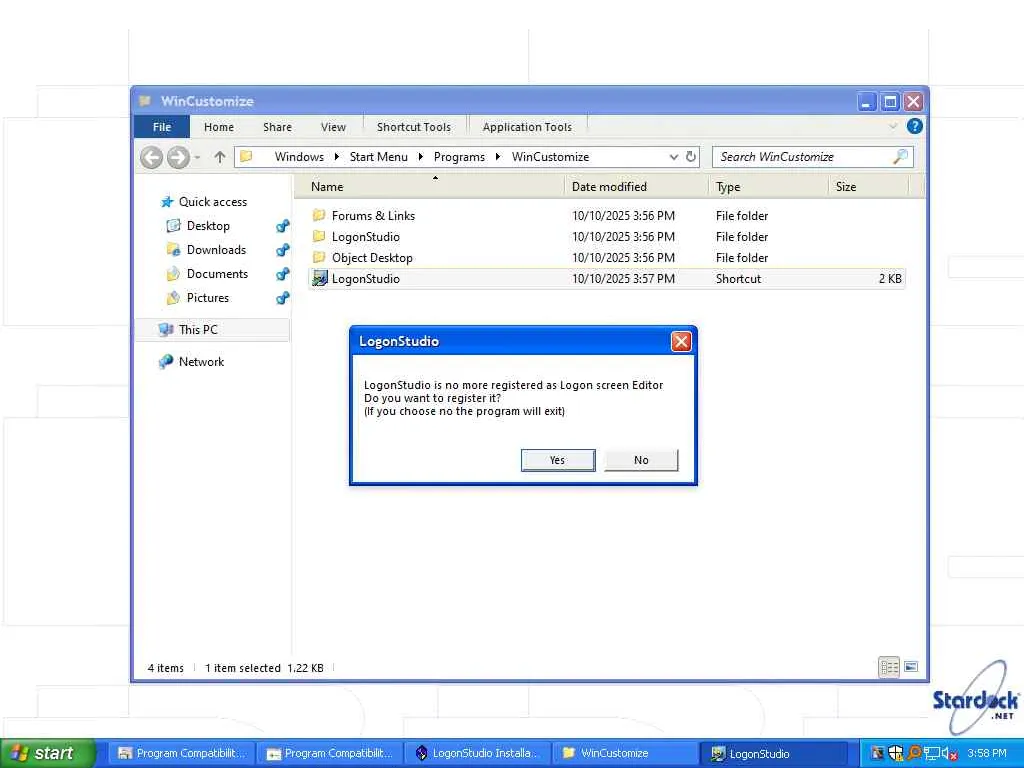Image resolution: width=1024 pixels, height=768 pixels.
Task: Click the pin icon beside Documents
Action: click(x=283, y=274)
